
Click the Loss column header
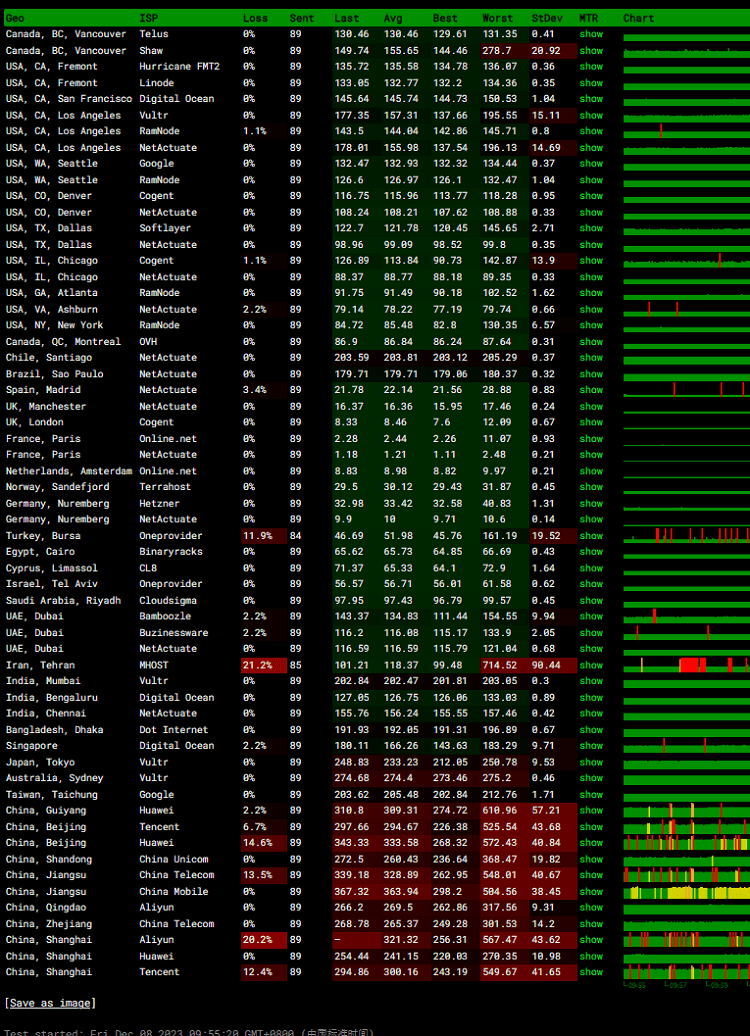255,18
